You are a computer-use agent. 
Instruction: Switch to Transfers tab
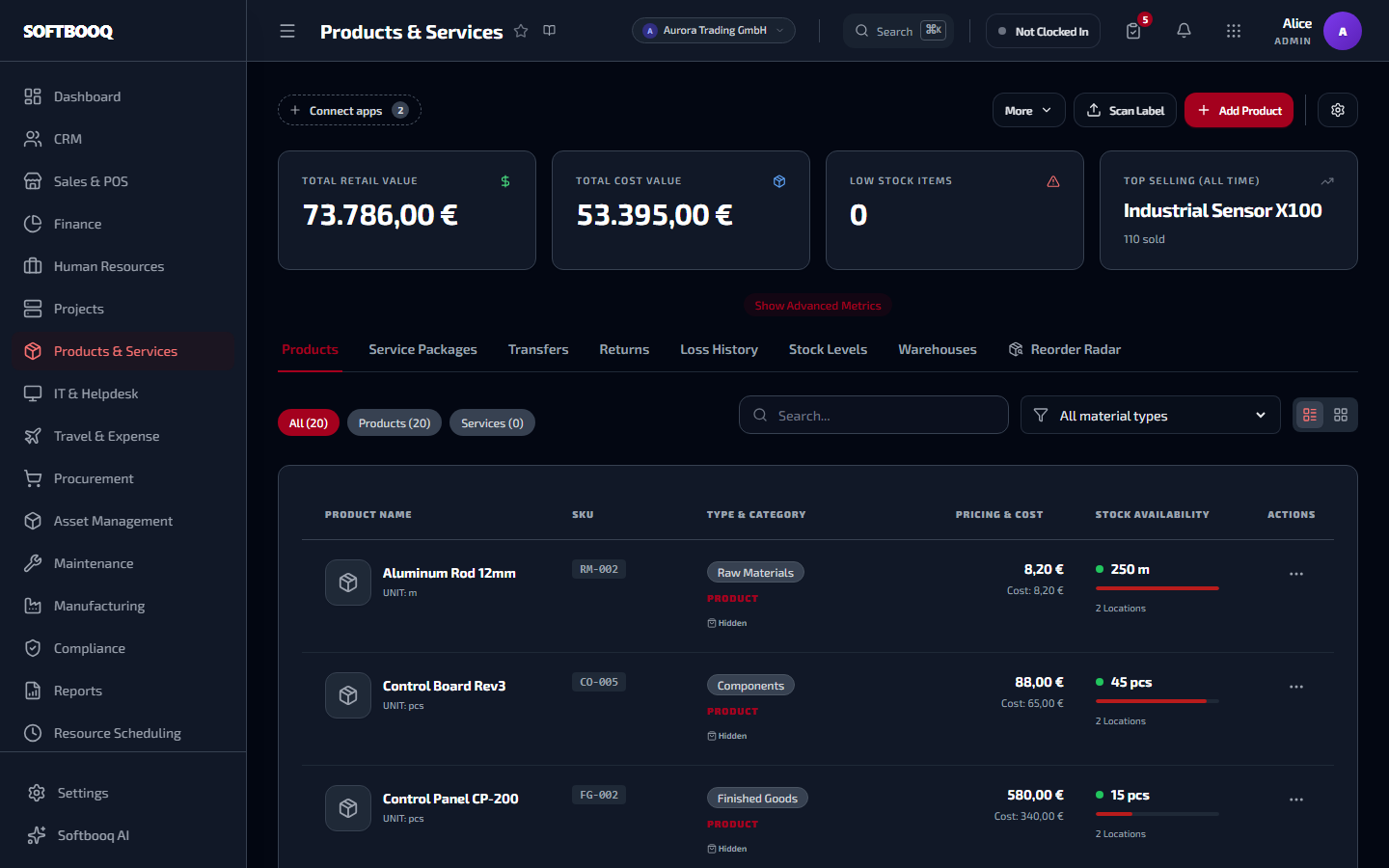point(538,349)
